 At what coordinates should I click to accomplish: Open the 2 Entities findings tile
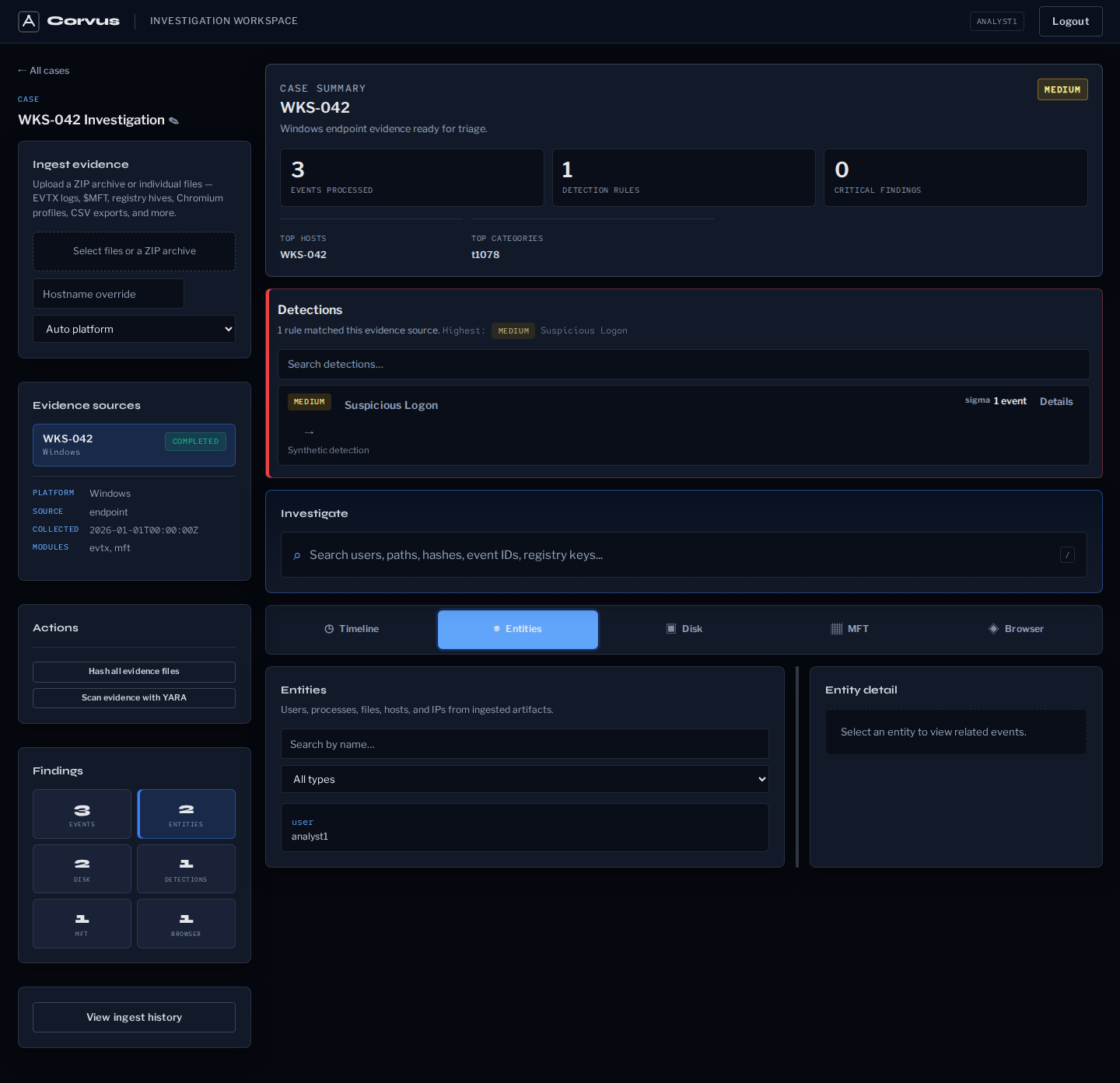click(186, 814)
